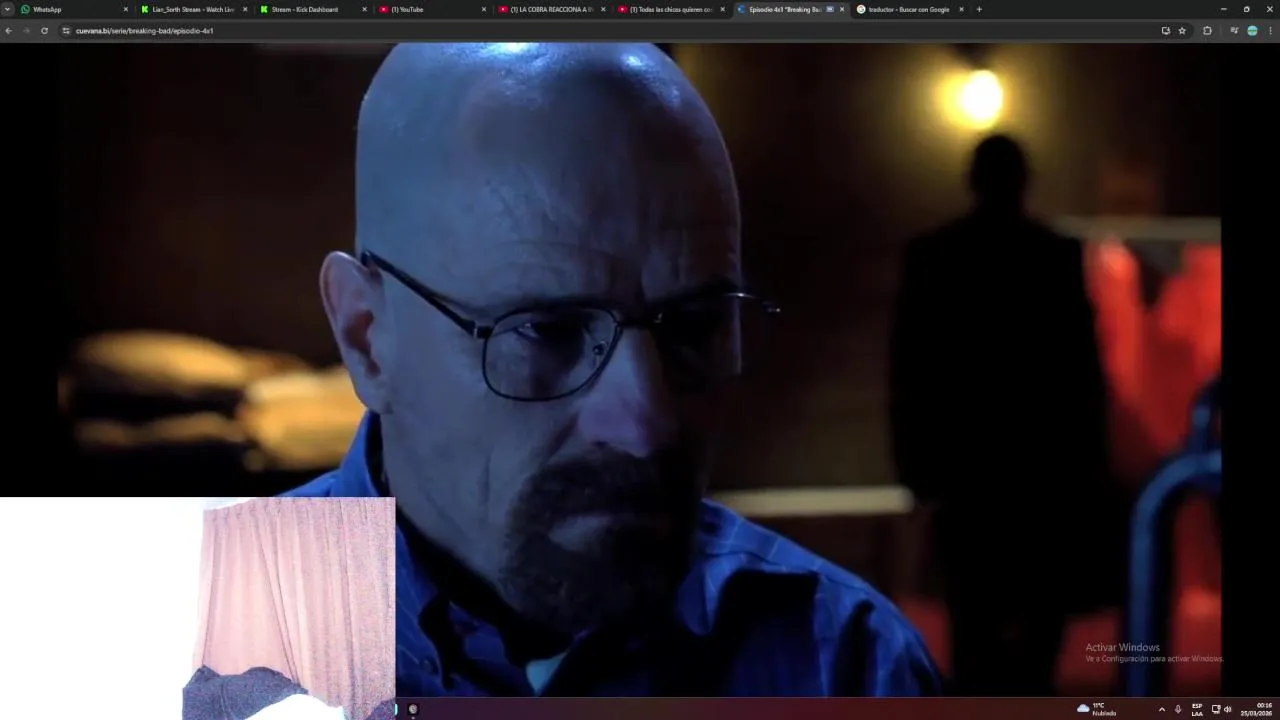The height and width of the screenshot is (720, 1280).
Task: Open the taskbar app icon beside webcam
Action: [413, 709]
